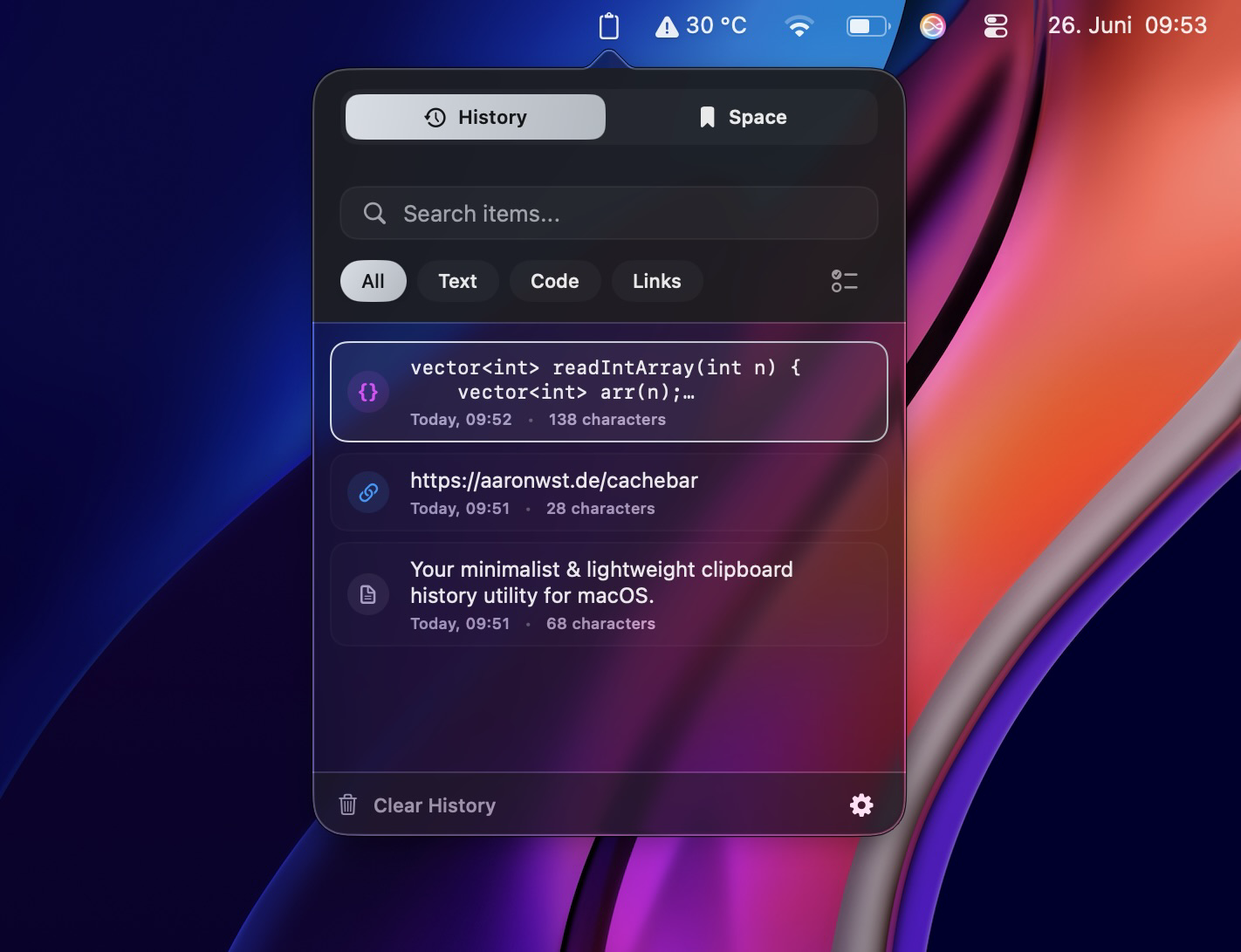The width and height of the screenshot is (1241, 952).
Task: Click the trash can icon
Action: click(348, 805)
